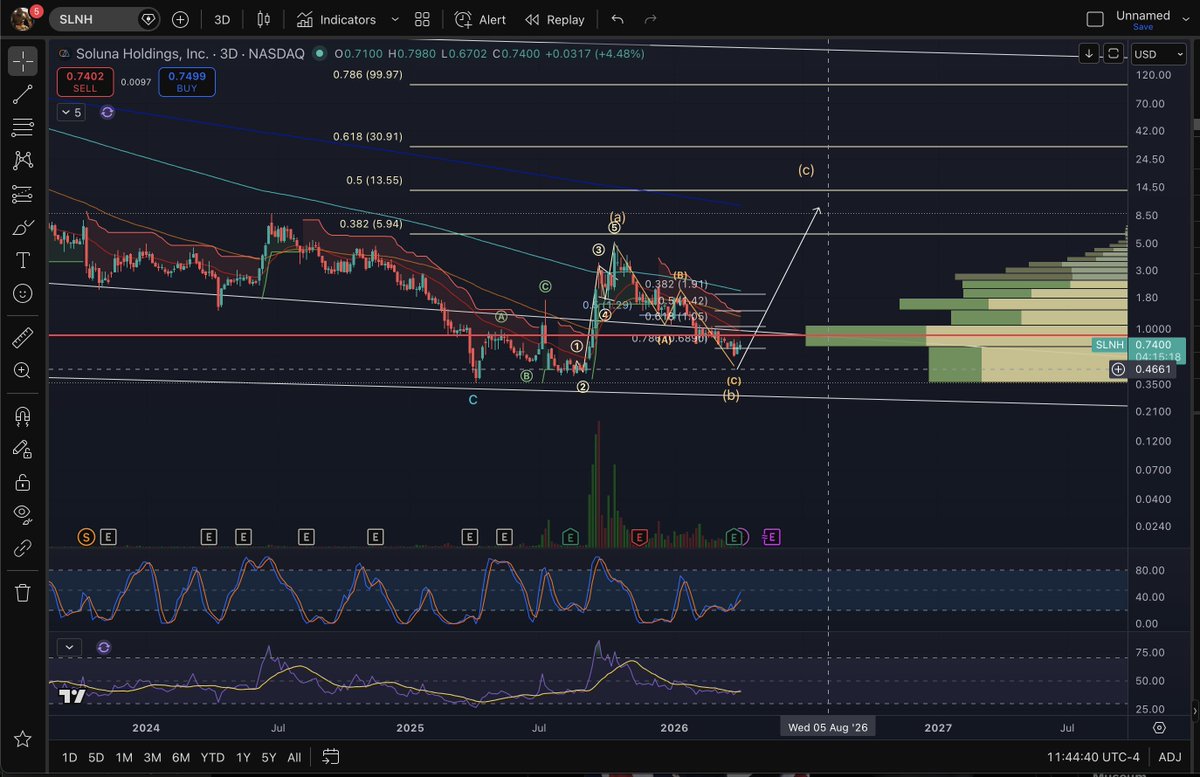Tick the checkbox next to Unnamed layout

point(1095,19)
